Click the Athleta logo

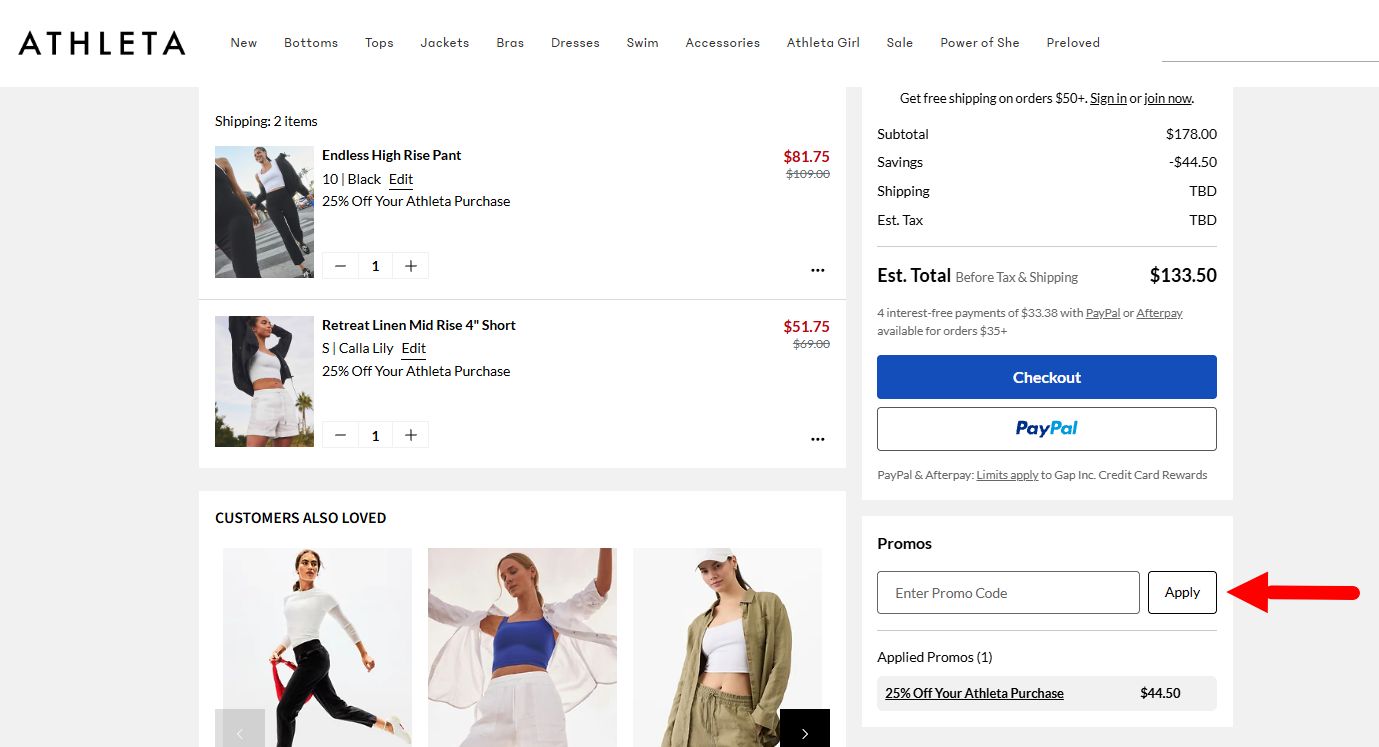pos(100,43)
